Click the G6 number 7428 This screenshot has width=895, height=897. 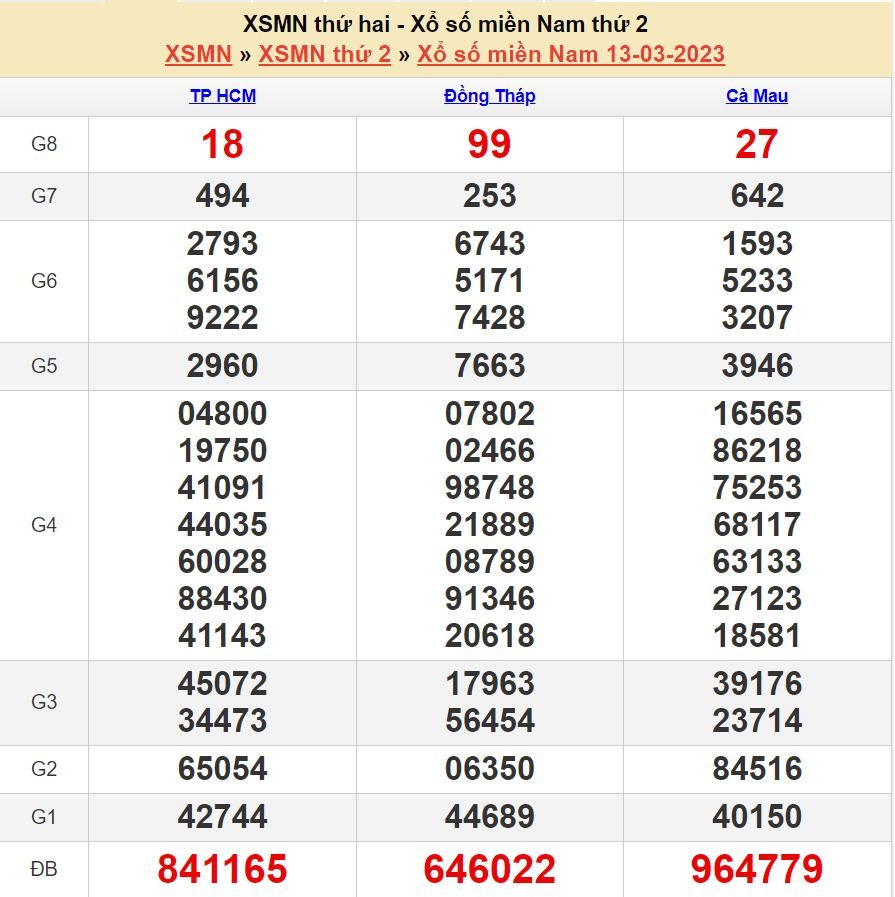pos(490,317)
